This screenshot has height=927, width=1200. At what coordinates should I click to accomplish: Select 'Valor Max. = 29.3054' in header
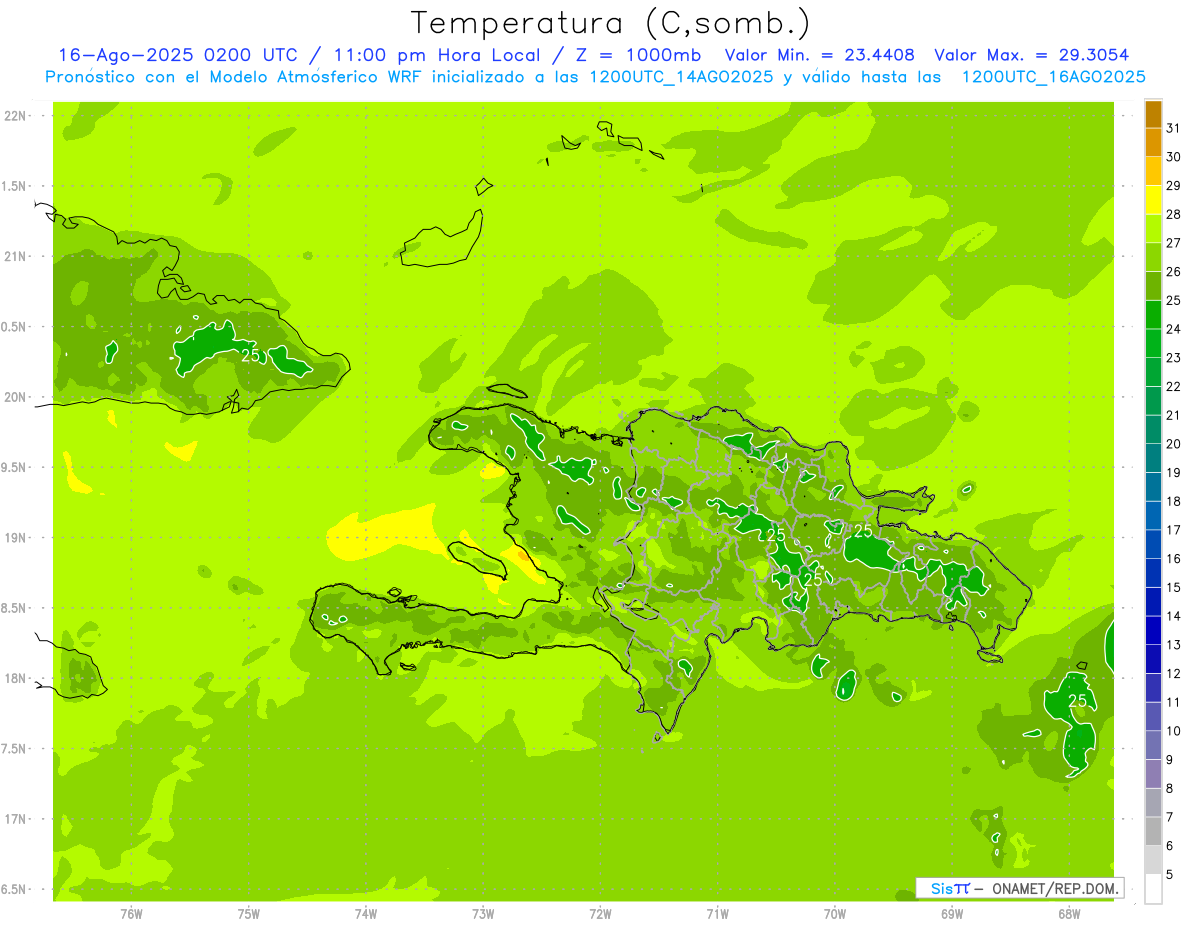point(1032,55)
